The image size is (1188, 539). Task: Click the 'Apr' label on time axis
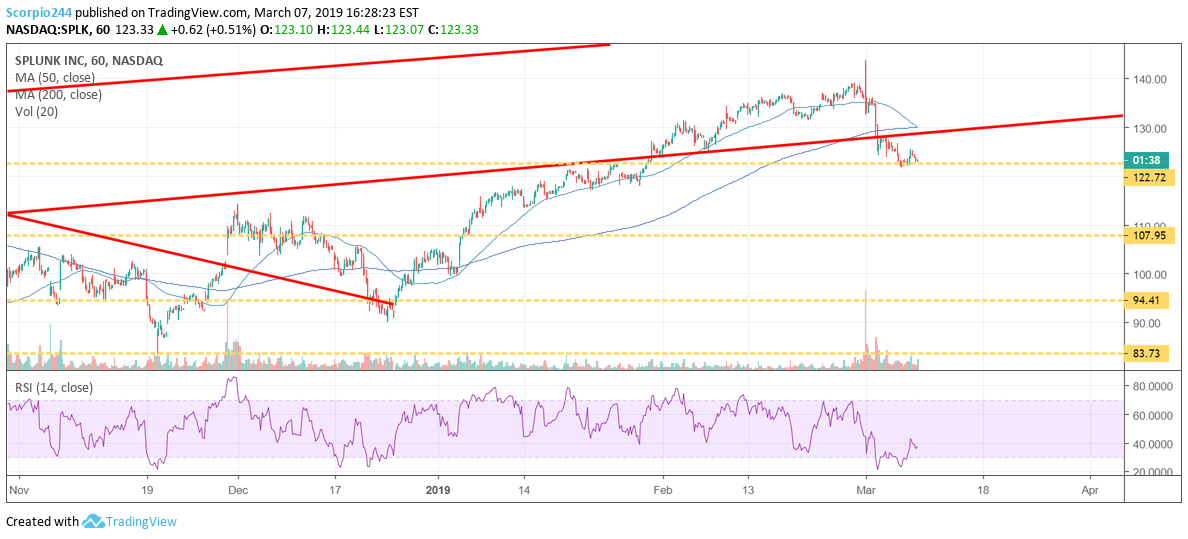click(x=1090, y=490)
